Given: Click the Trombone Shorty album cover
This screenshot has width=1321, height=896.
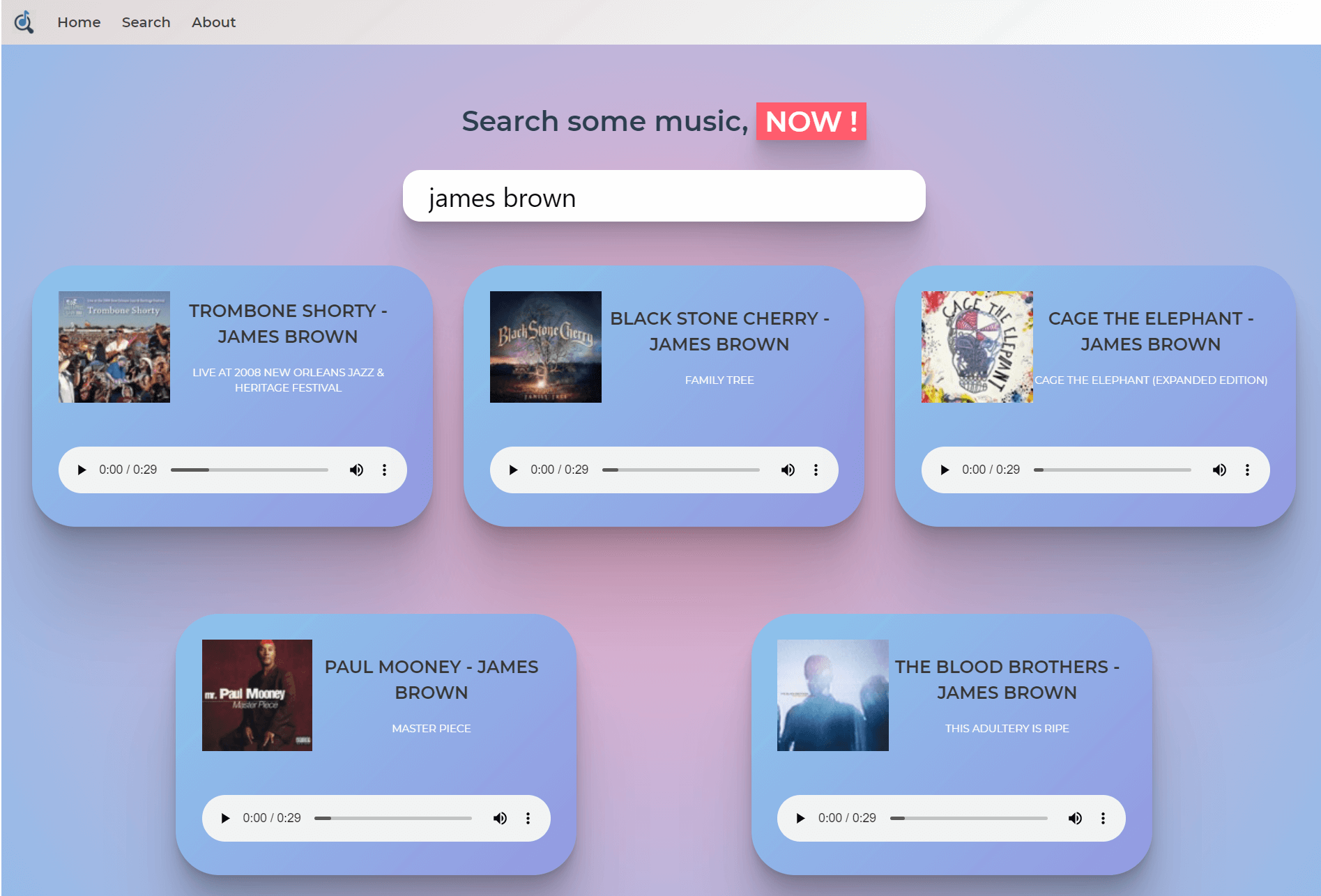Looking at the screenshot, I should [114, 347].
